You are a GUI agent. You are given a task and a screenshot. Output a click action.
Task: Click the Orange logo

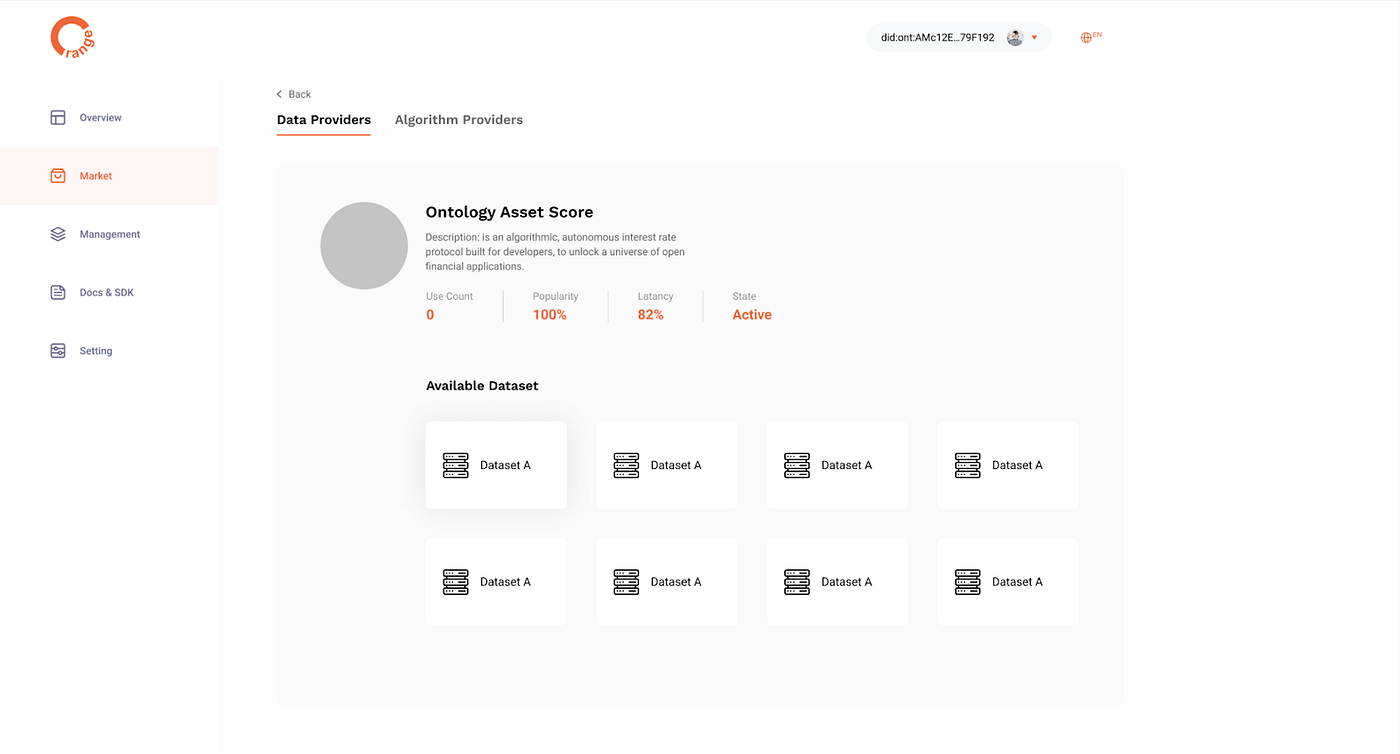click(72, 37)
